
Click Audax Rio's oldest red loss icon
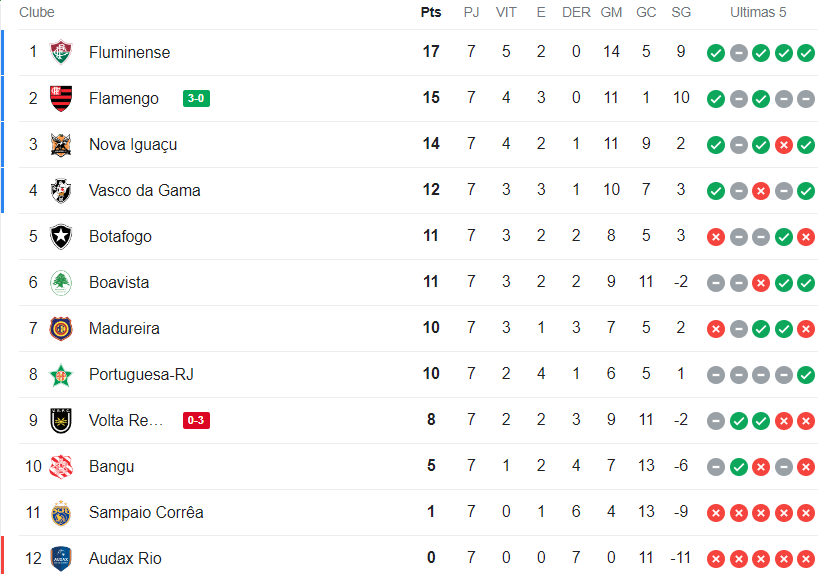(715, 558)
